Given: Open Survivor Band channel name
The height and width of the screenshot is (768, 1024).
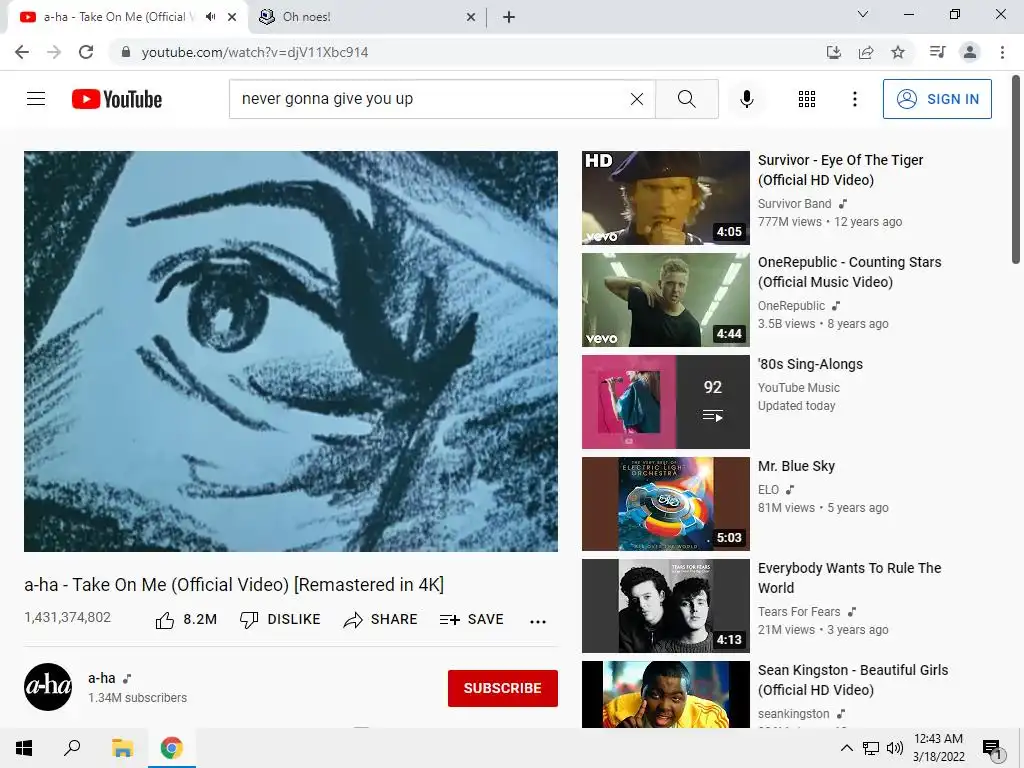Looking at the screenshot, I should click(x=794, y=204).
